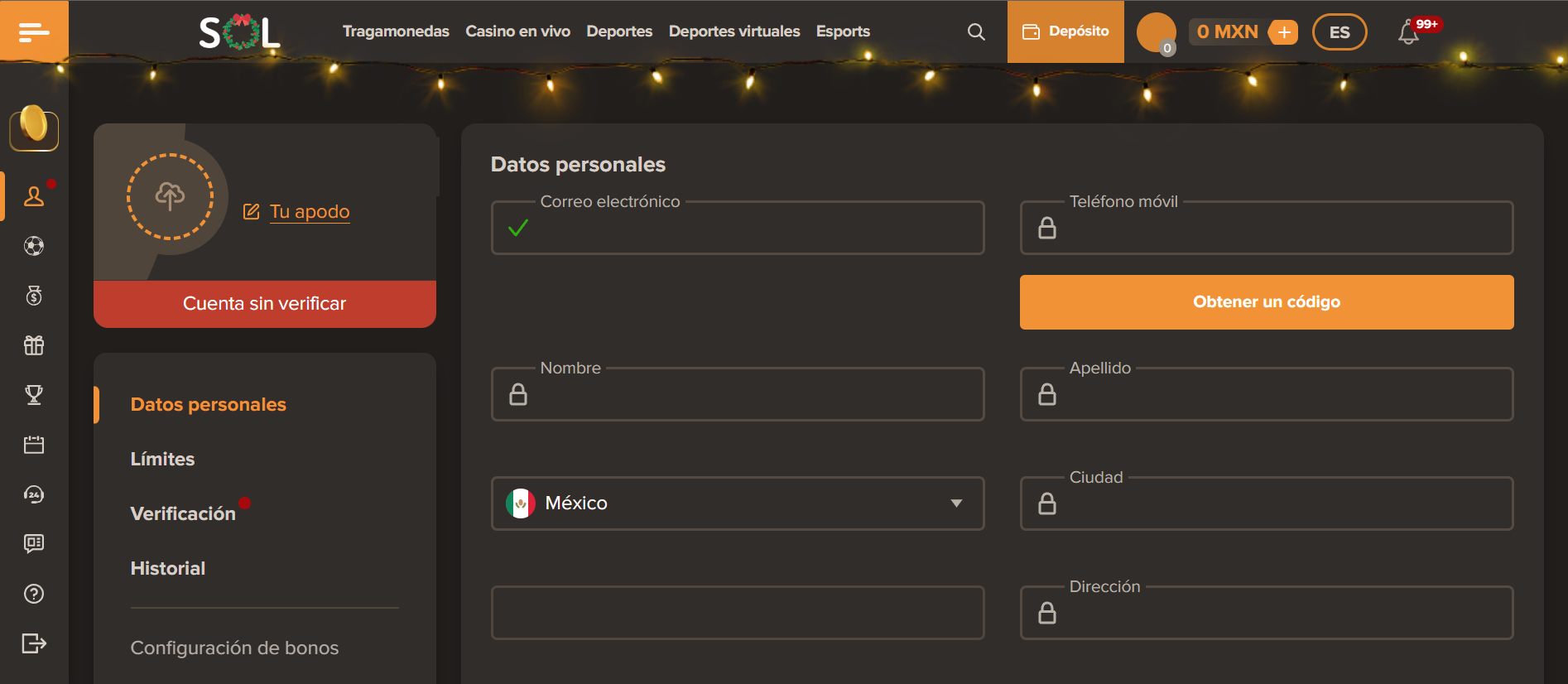
Task: Open the sports soccer ball sidebar icon
Action: (34, 246)
